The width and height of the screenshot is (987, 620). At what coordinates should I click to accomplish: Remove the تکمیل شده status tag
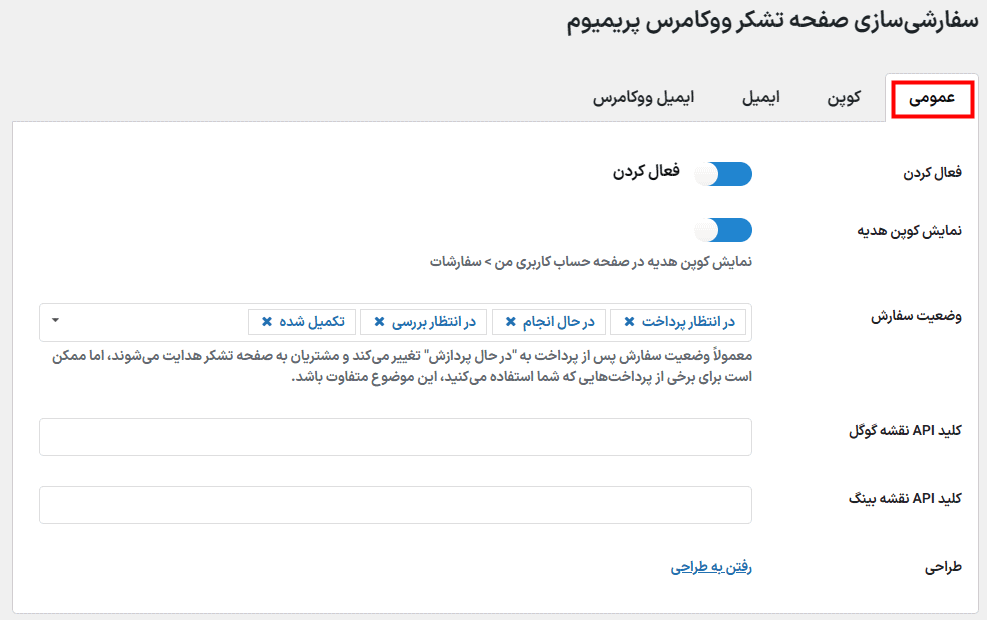click(267, 322)
